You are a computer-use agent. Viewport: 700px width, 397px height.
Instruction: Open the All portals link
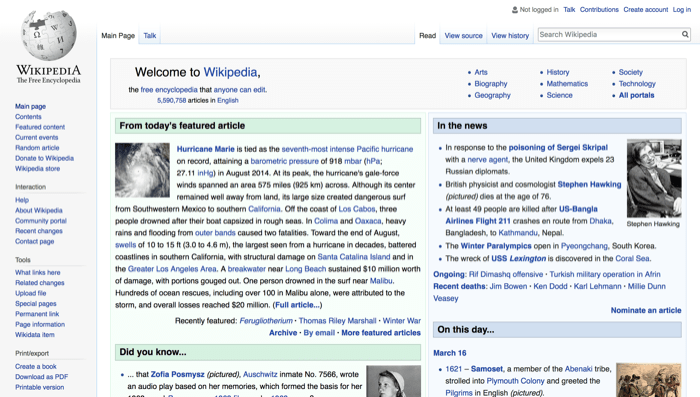(x=636, y=95)
